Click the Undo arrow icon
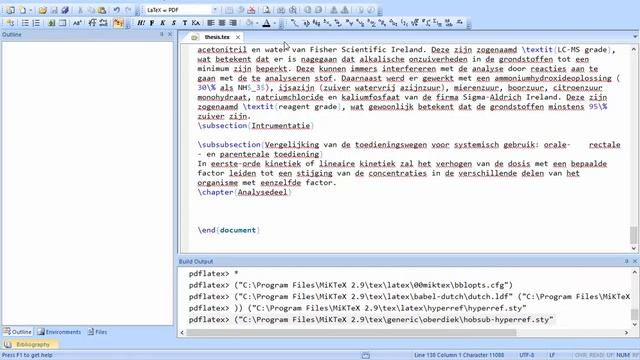 (x=117, y=10)
